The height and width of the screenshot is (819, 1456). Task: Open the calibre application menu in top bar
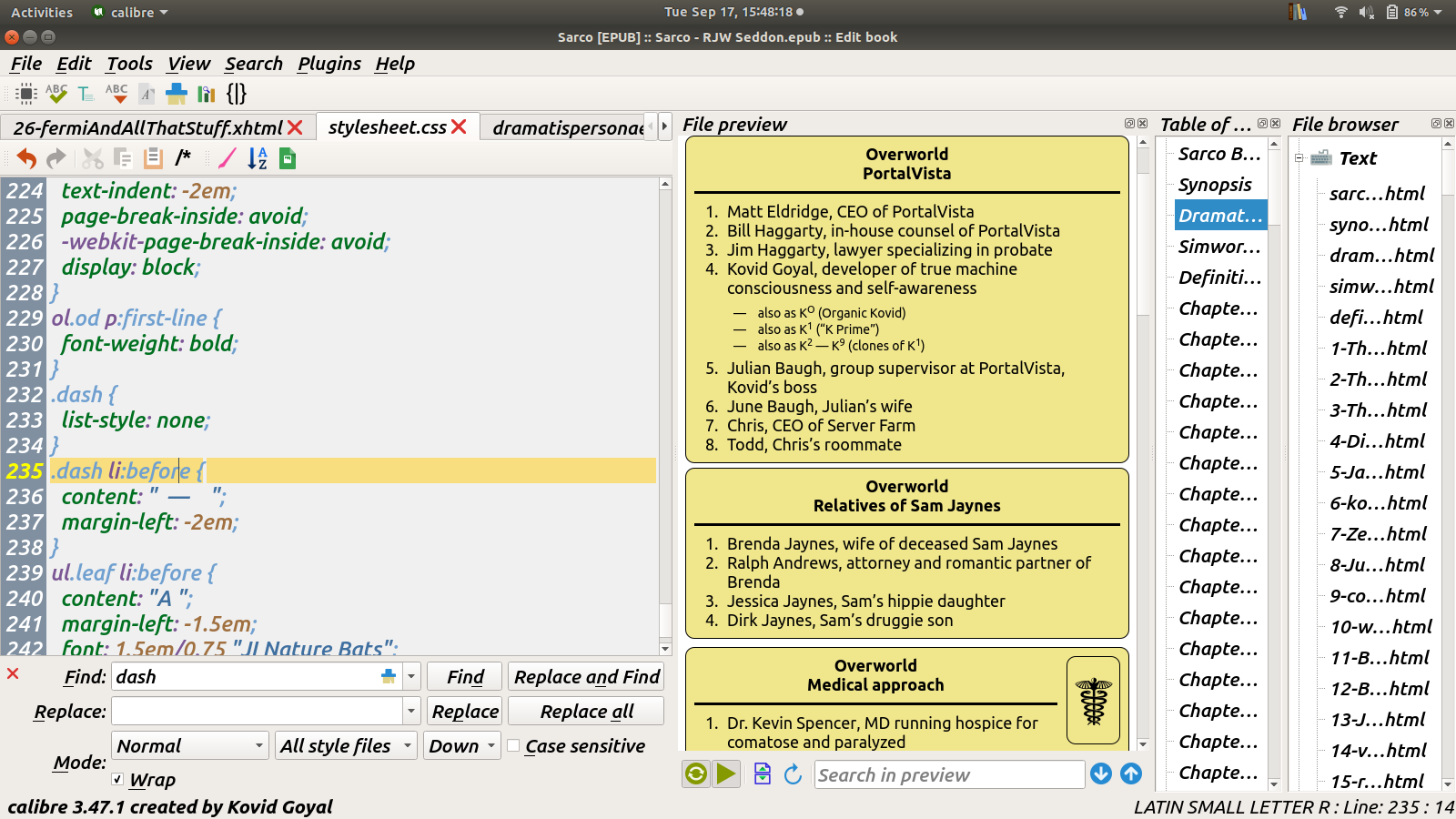pyautogui.click(x=131, y=12)
